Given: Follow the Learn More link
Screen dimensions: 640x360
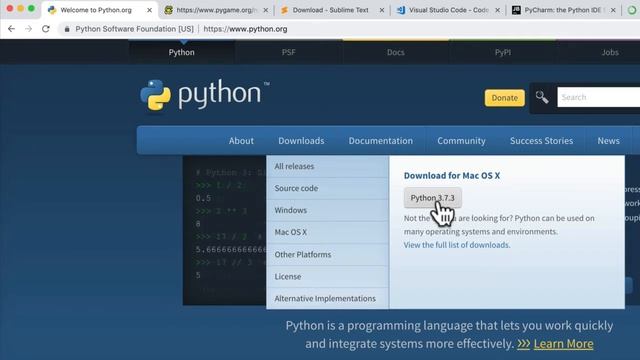Looking at the screenshot, I should click(x=563, y=344).
